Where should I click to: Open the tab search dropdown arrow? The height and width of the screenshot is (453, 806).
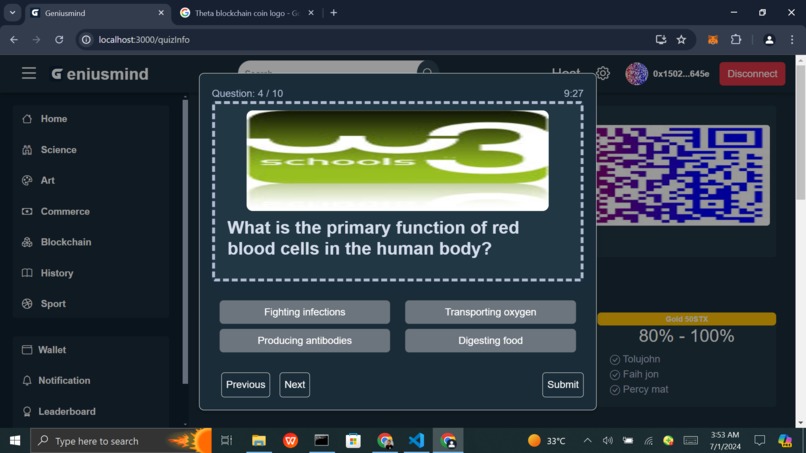click(x=12, y=13)
